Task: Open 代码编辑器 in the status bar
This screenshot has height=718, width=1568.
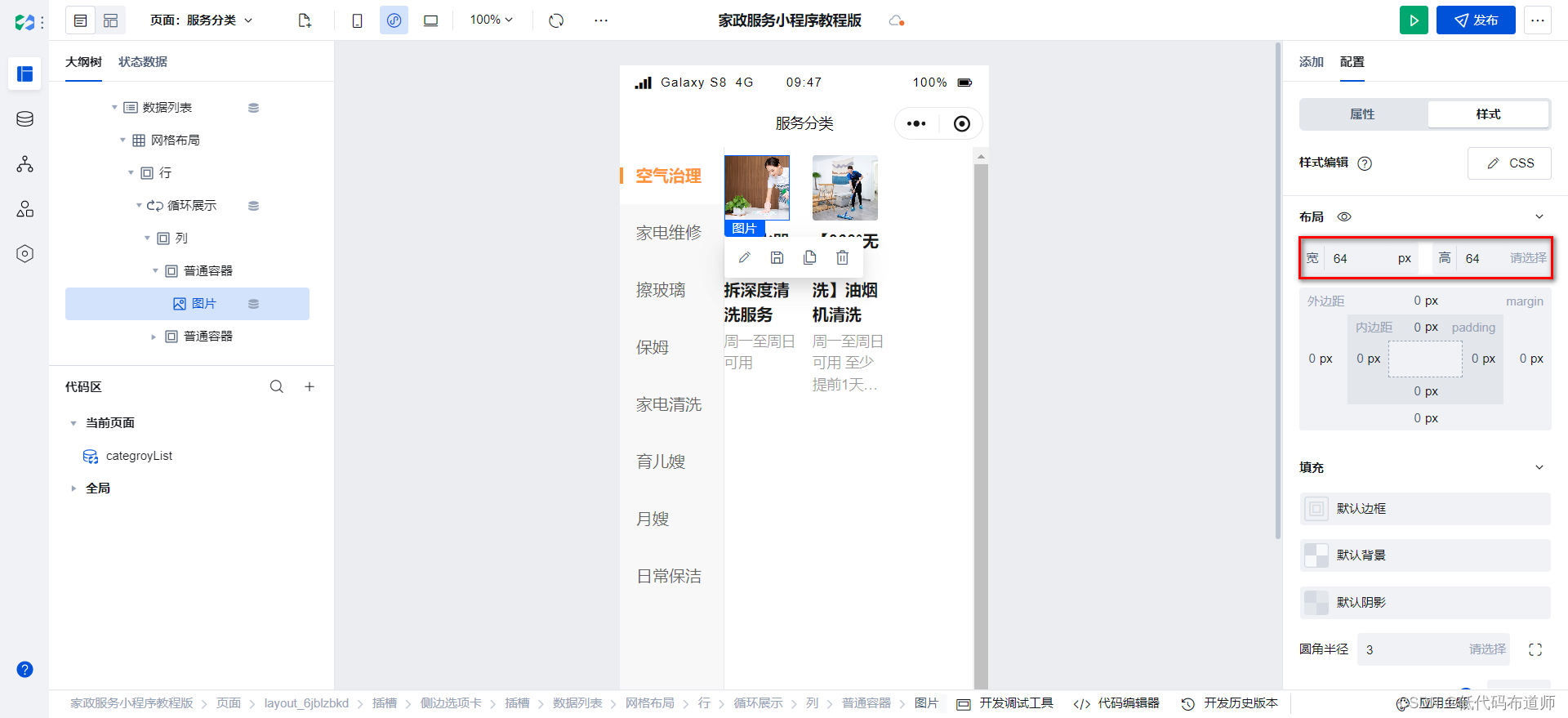Action: coord(1116,703)
